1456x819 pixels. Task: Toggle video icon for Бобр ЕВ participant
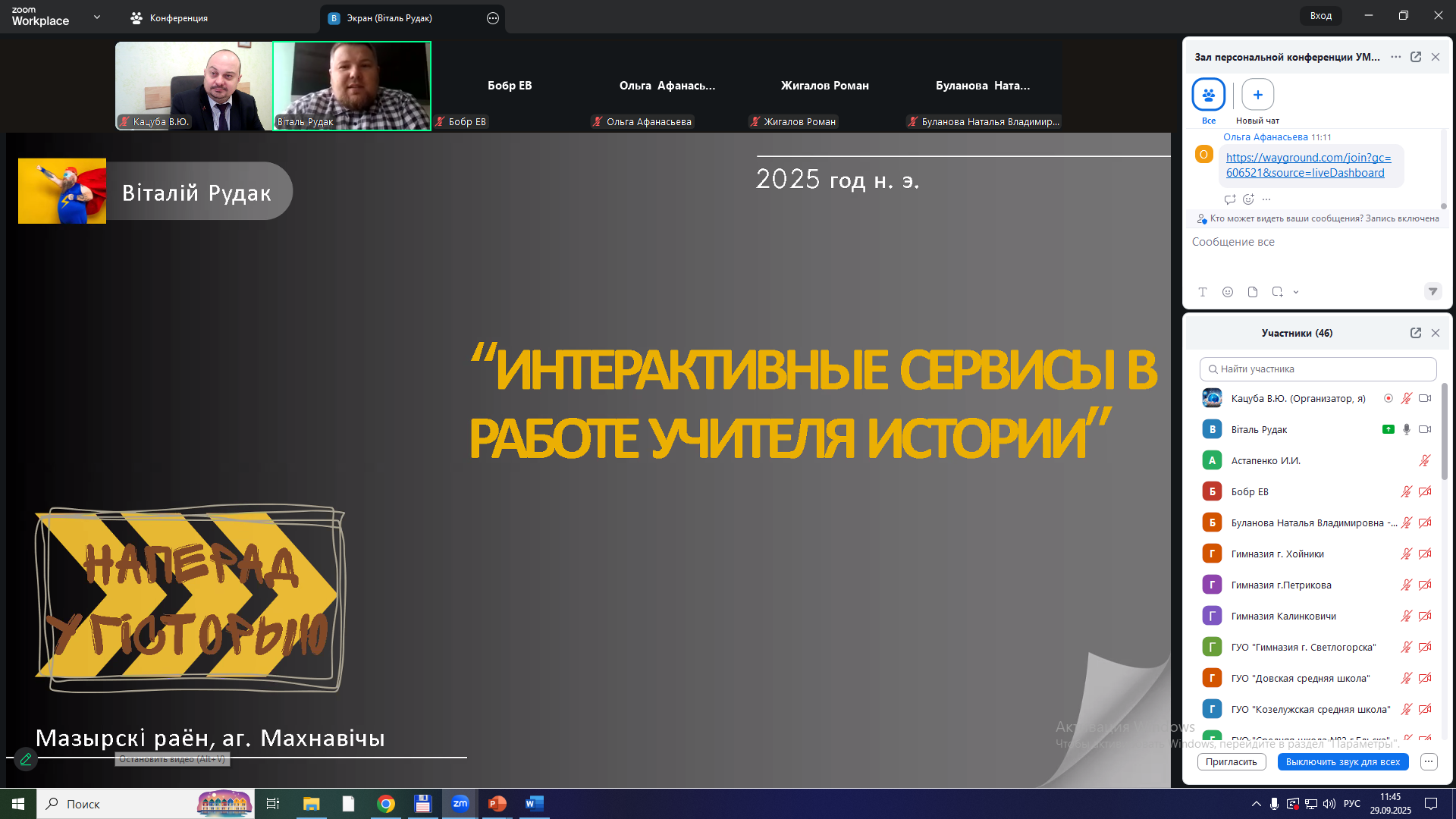(1425, 491)
